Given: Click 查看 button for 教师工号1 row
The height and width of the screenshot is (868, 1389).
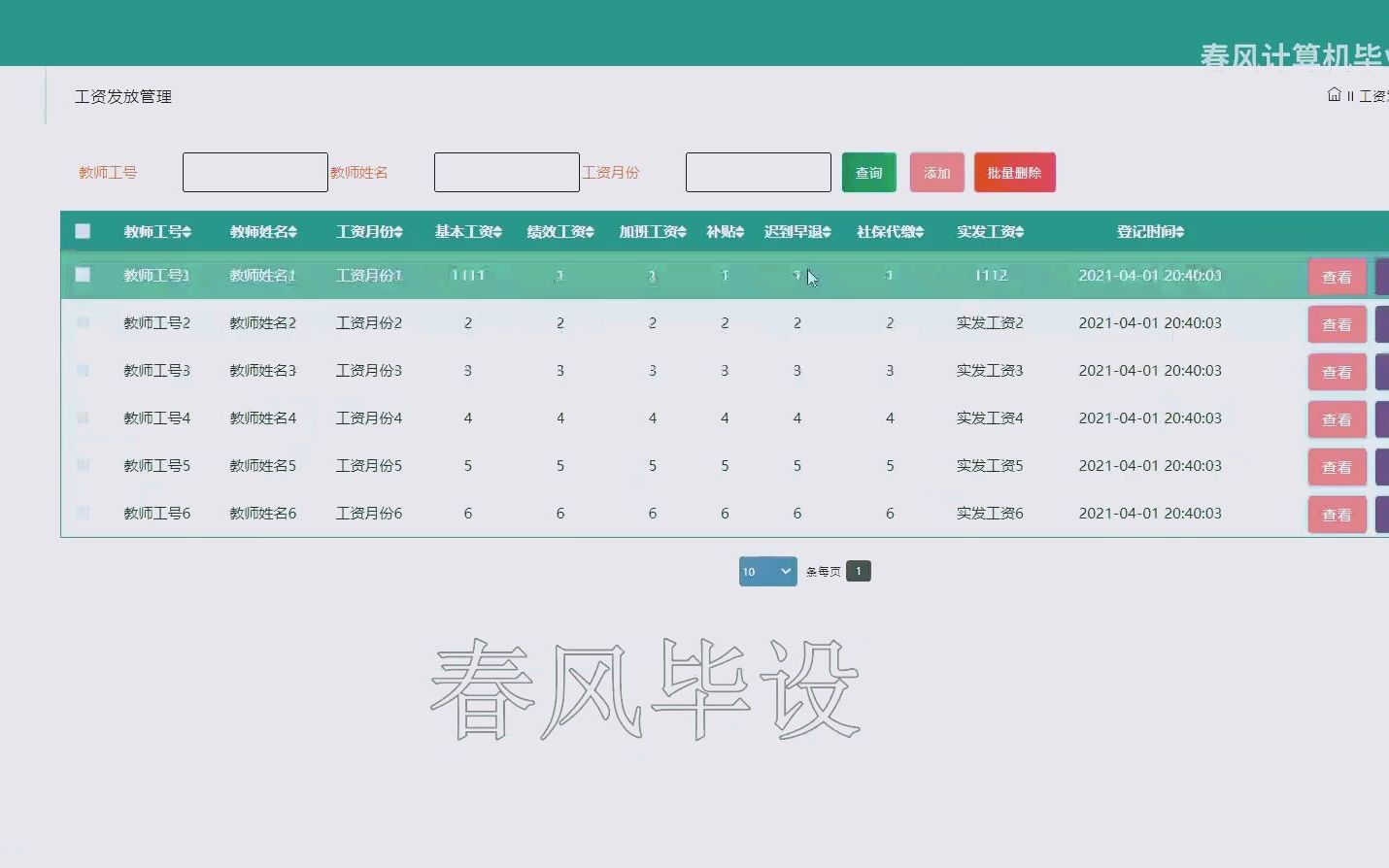Looking at the screenshot, I should tap(1337, 277).
